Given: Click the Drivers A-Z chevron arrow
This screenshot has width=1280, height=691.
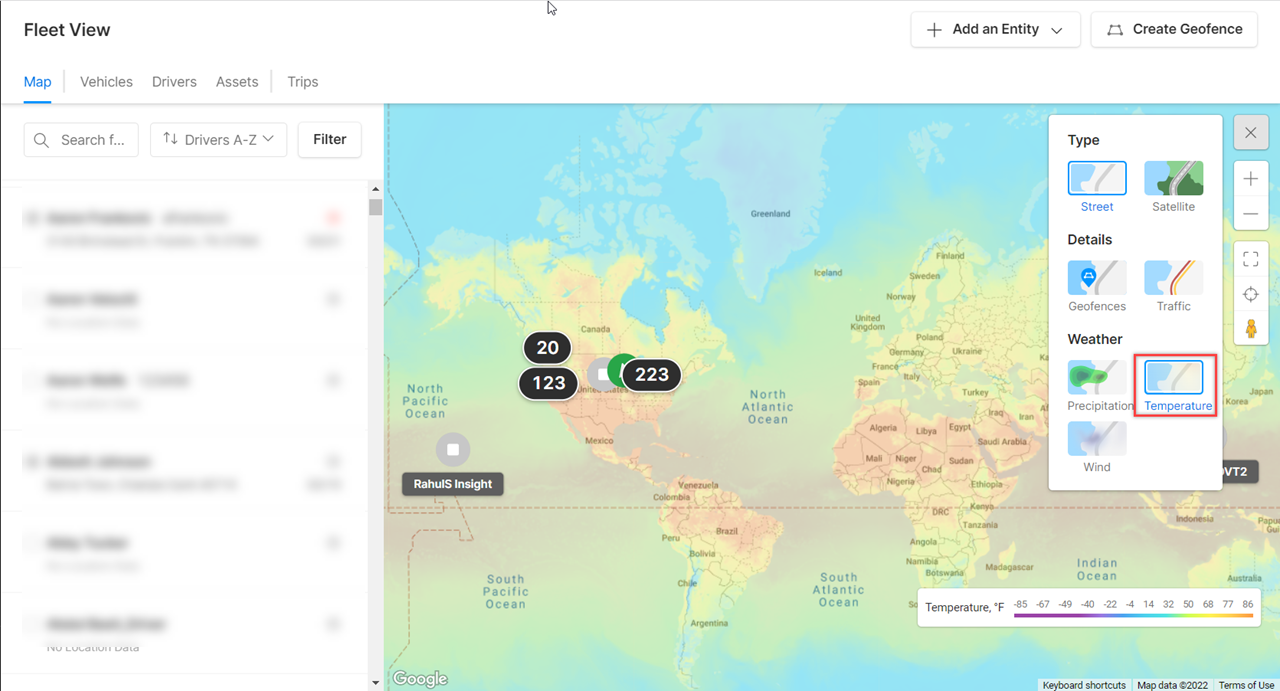Looking at the screenshot, I should pos(268,139).
